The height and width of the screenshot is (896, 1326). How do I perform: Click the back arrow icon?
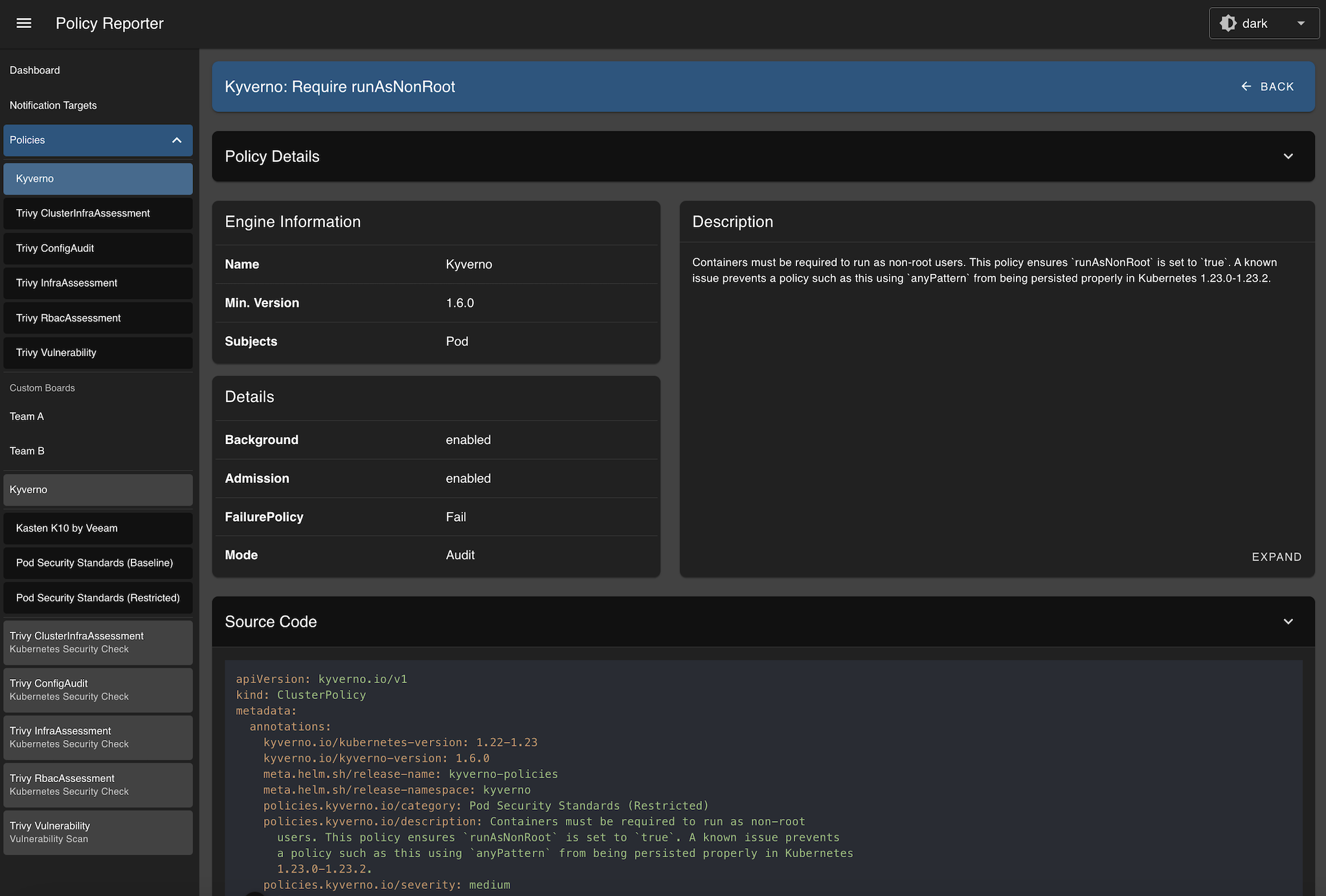1246,86
